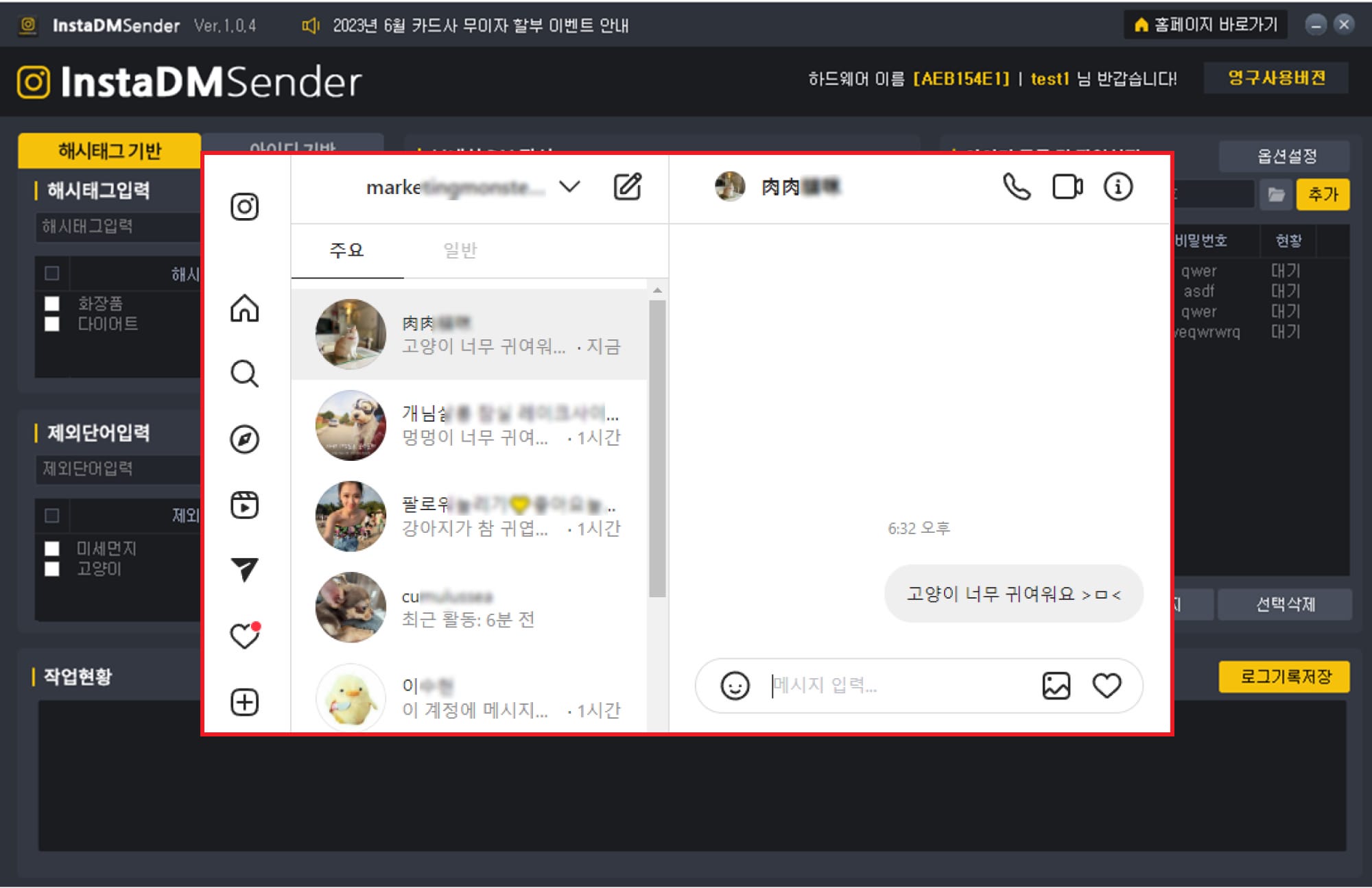The width and height of the screenshot is (1372, 888).
Task: Toggle the 다이어트 hashtag checkbox
Action: tap(52, 324)
